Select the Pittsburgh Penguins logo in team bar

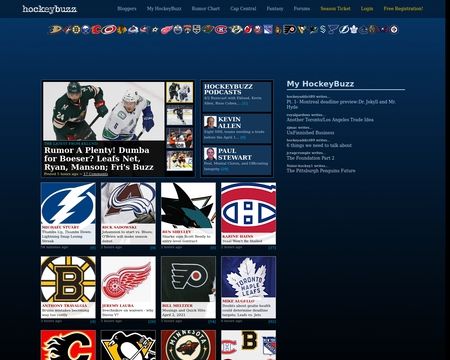click(302, 30)
